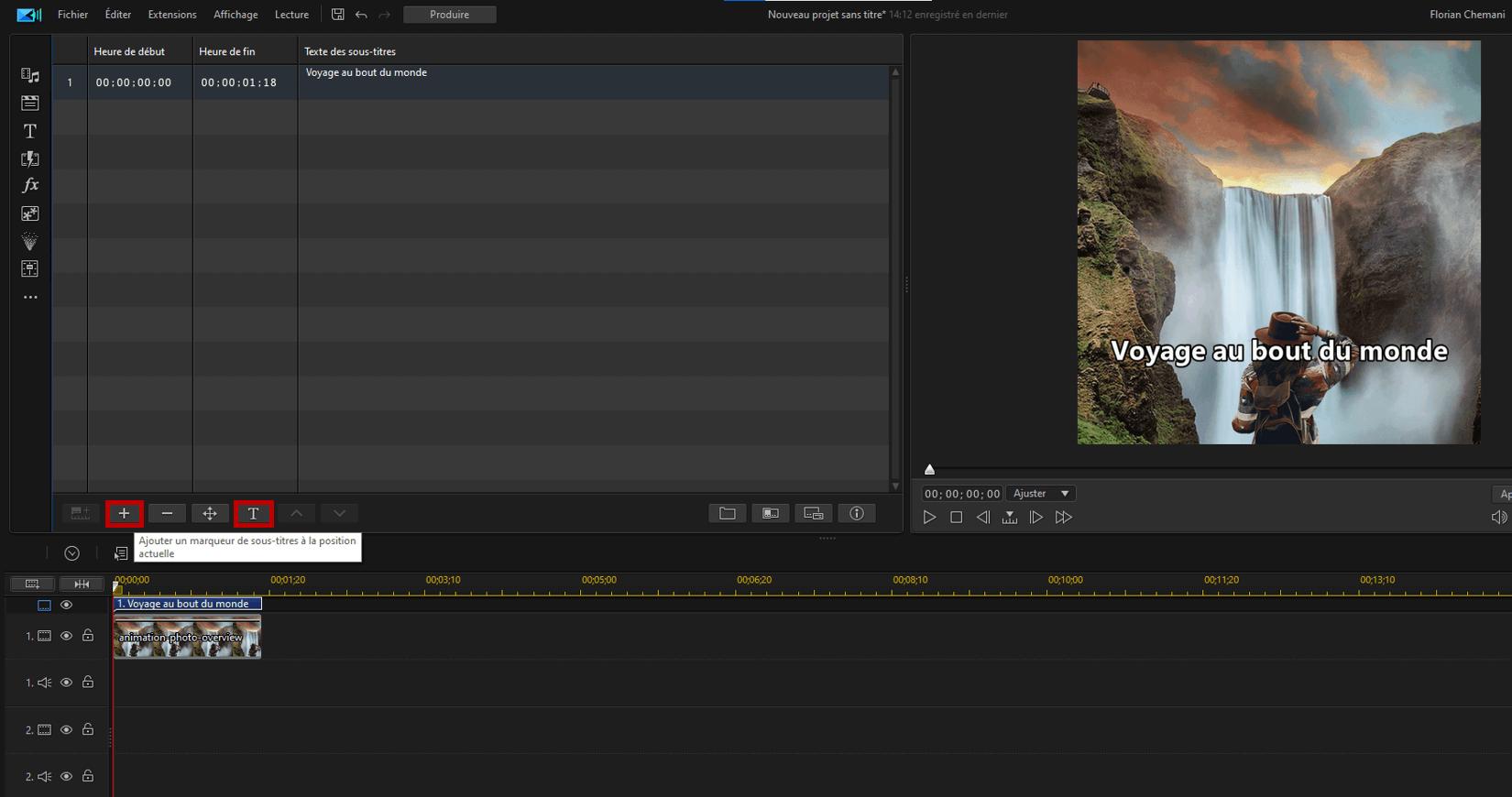This screenshot has width=1512, height=797.
Task: Play the preview video
Action: (929, 518)
